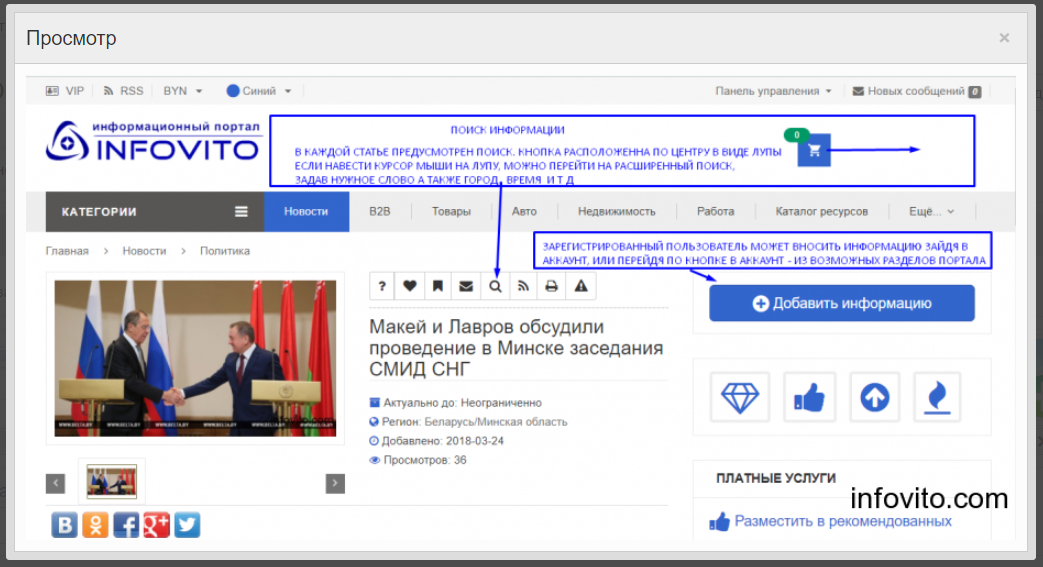This screenshot has height=567, width=1043.
Task: Select the Новости tab
Action: click(x=306, y=212)
